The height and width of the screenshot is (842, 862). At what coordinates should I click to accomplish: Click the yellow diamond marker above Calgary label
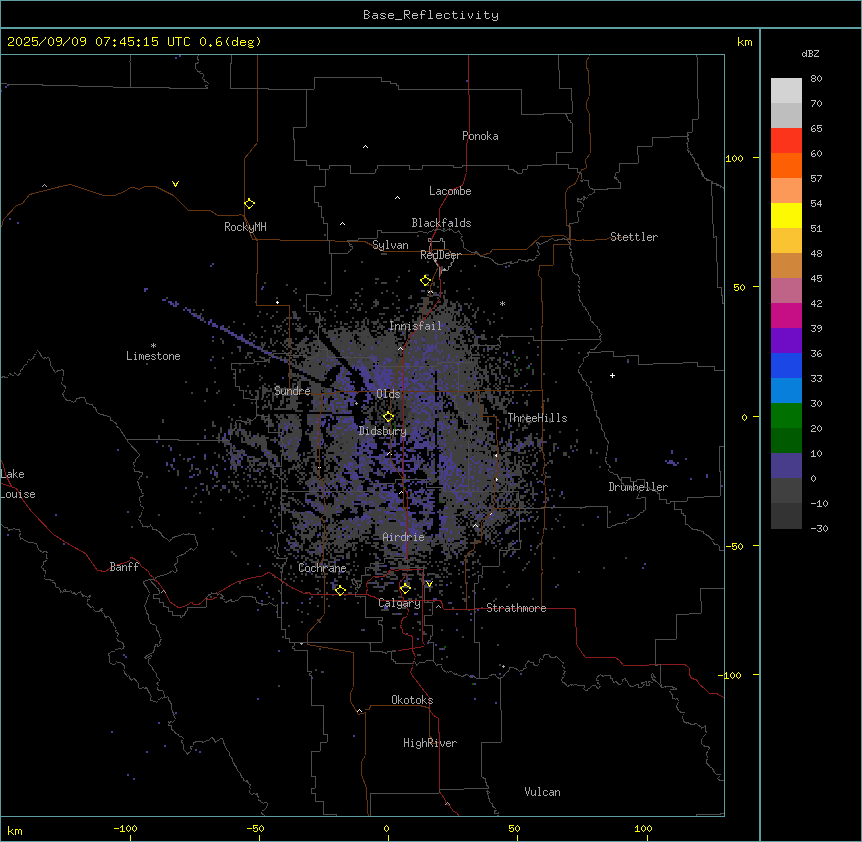405,589
